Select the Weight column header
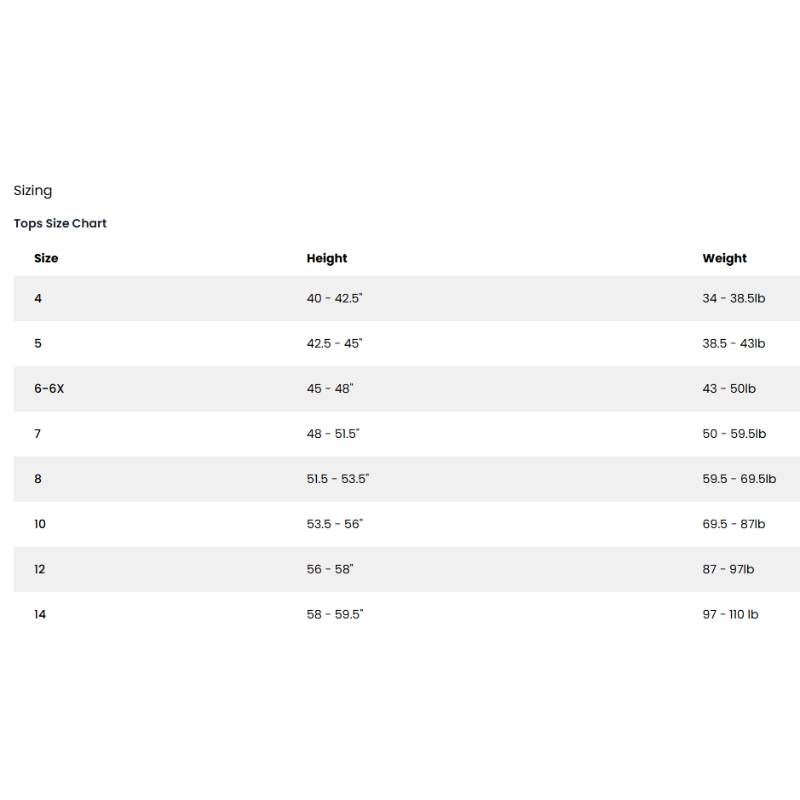 coord(724,258)
